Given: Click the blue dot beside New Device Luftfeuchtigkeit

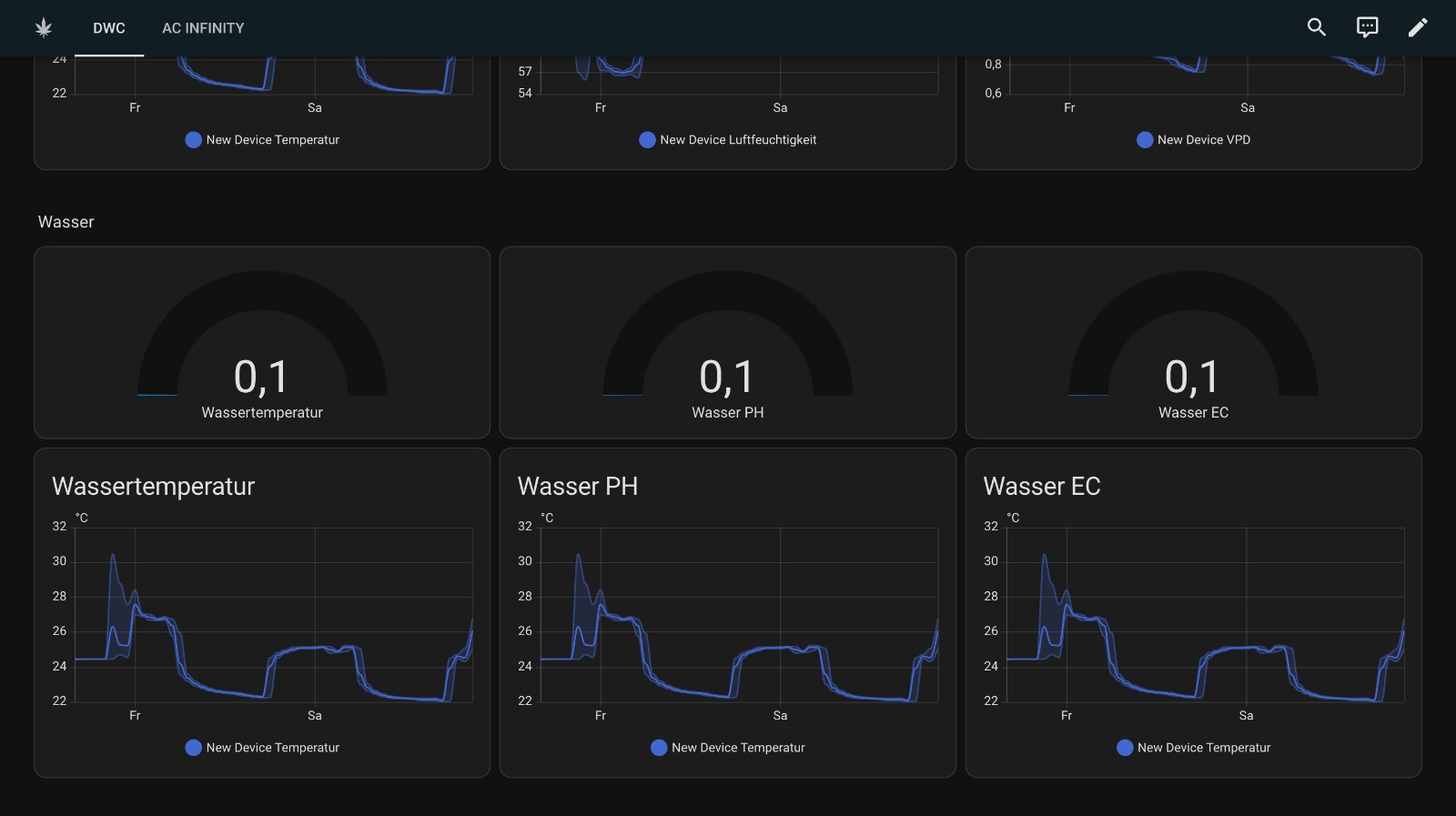Looking at the screenshot, I should [647, 140].
